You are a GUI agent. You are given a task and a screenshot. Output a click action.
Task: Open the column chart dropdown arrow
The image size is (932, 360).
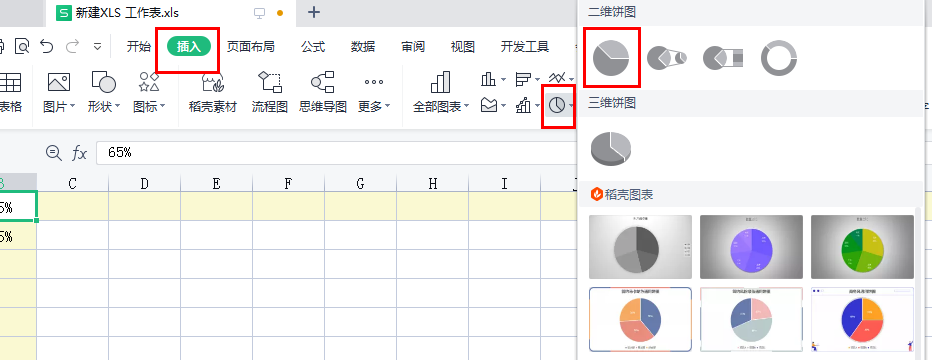[x=503, y=79]
